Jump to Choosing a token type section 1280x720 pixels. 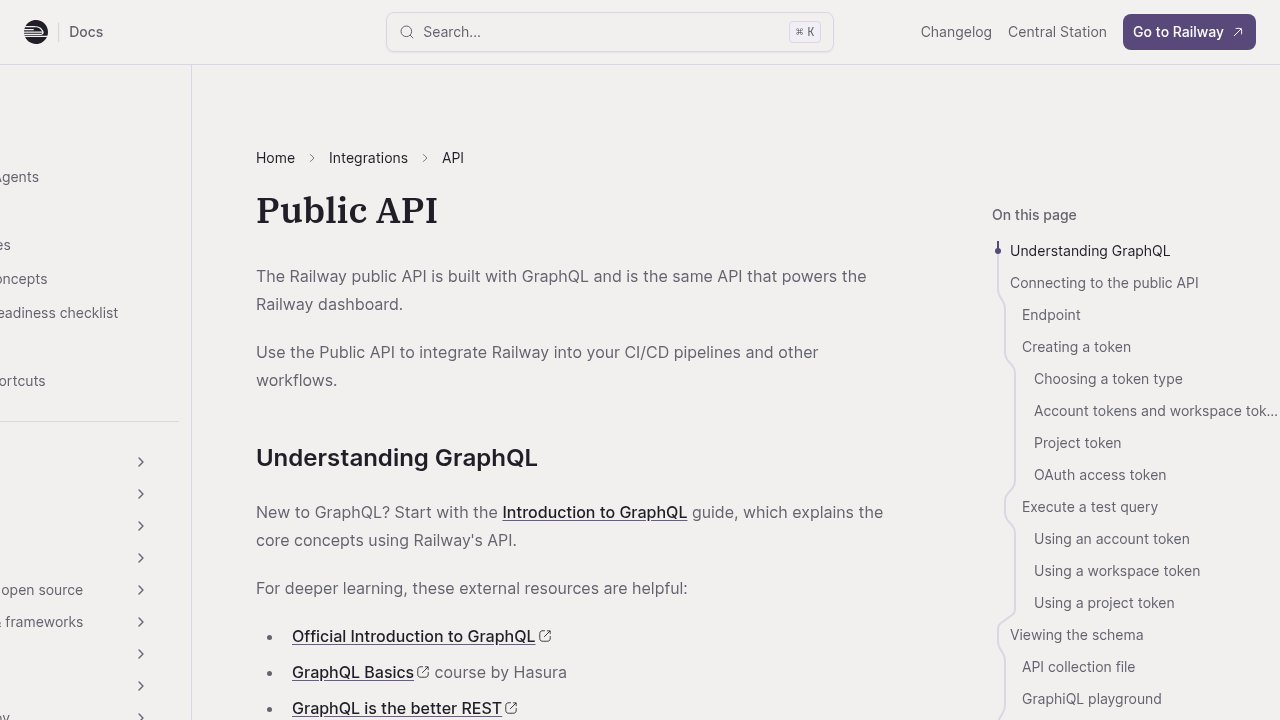pos(1108,379)
